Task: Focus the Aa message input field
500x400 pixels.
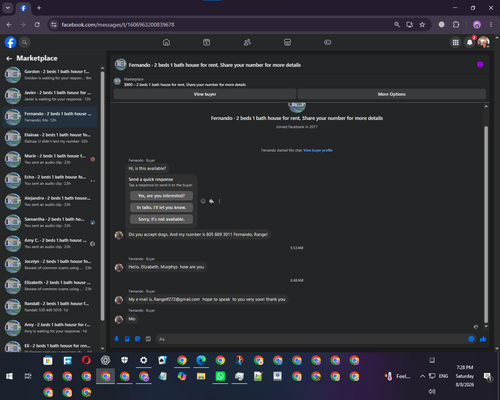Action: [x=312, y=339]
